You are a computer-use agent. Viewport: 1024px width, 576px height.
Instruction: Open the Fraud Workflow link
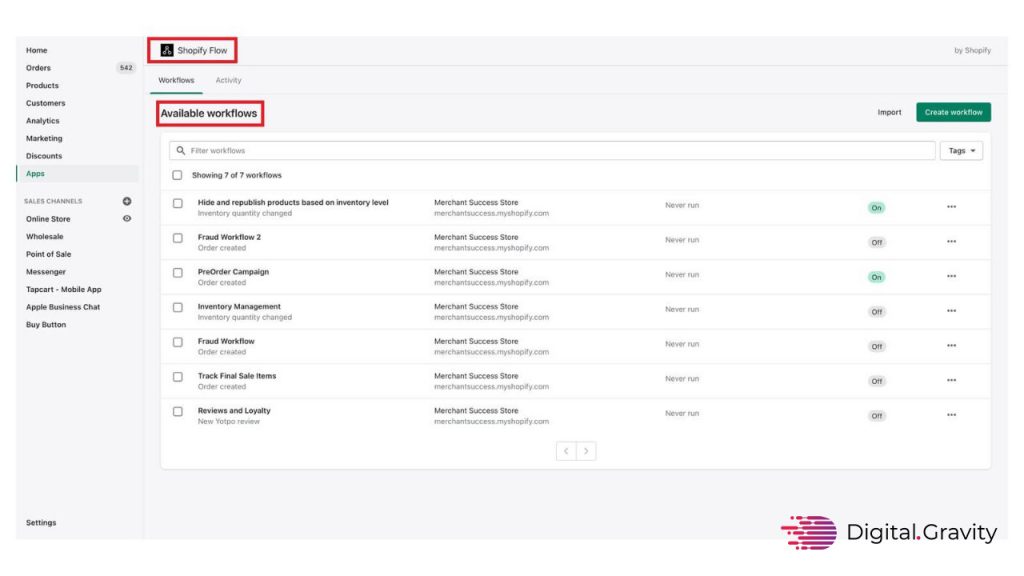point(226,341)
